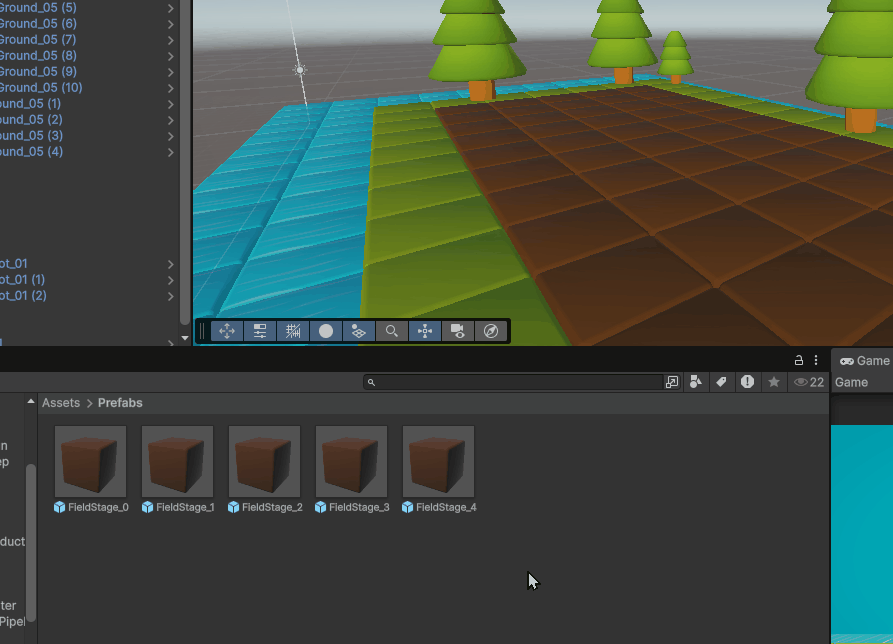Switch to the Game tab
This screenshot has height=644, width=893.
(864, 361)
